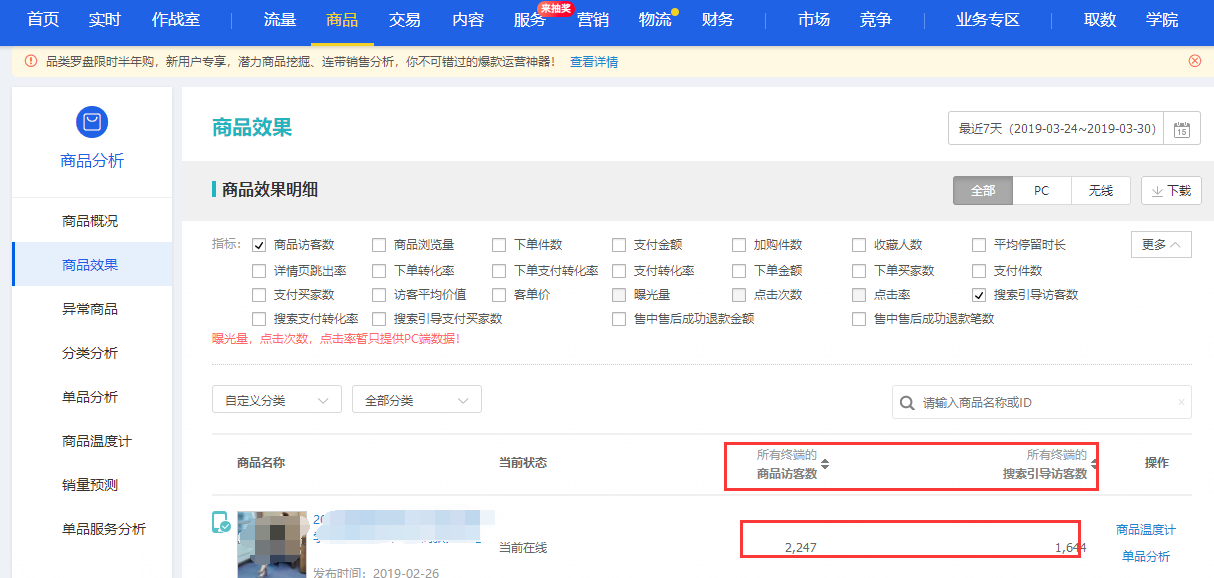Close the yellow notification banner

[x=1194, y=61]
